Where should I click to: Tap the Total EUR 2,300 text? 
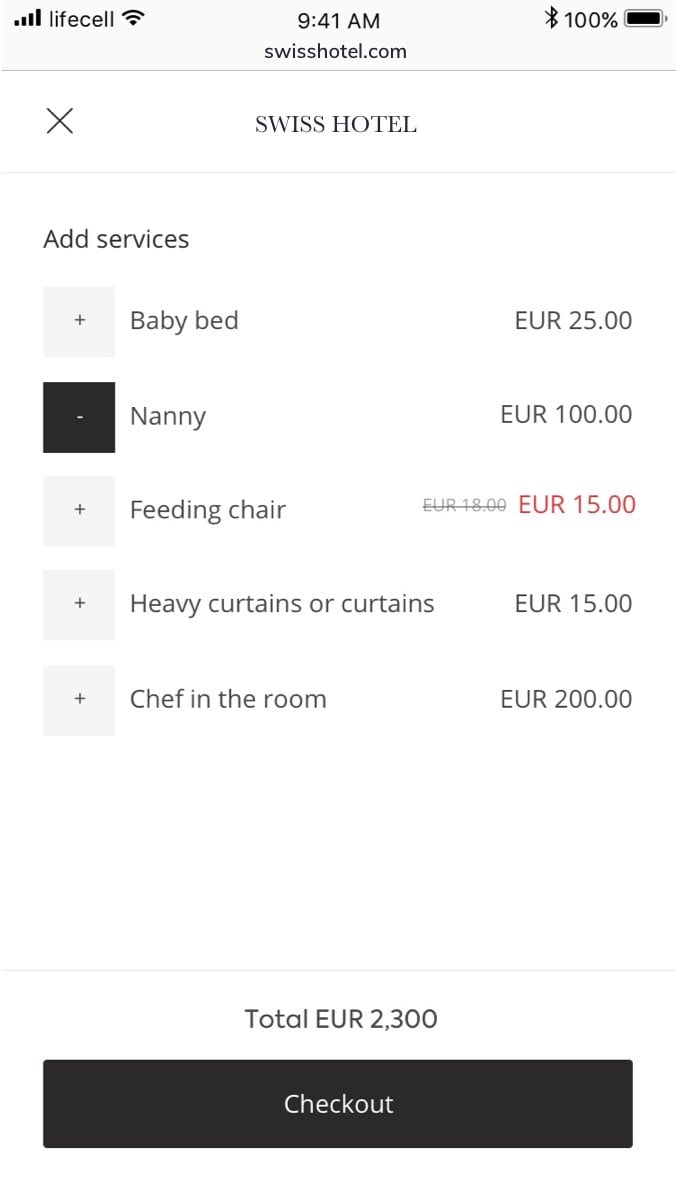click(x=341, y=1019)
